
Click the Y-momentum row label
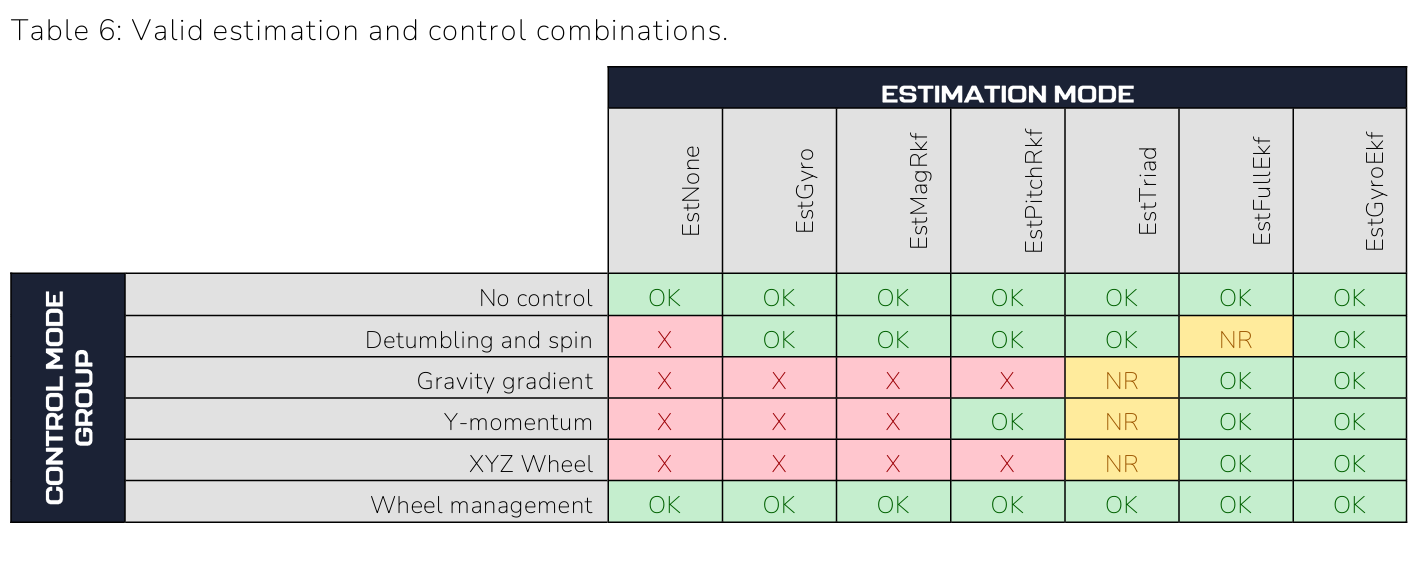point(518,423)
